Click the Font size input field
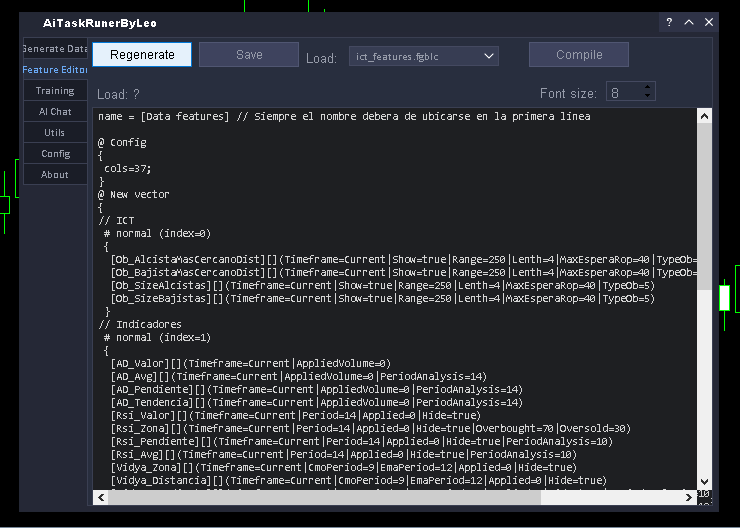740x528 pixels. 623,93
